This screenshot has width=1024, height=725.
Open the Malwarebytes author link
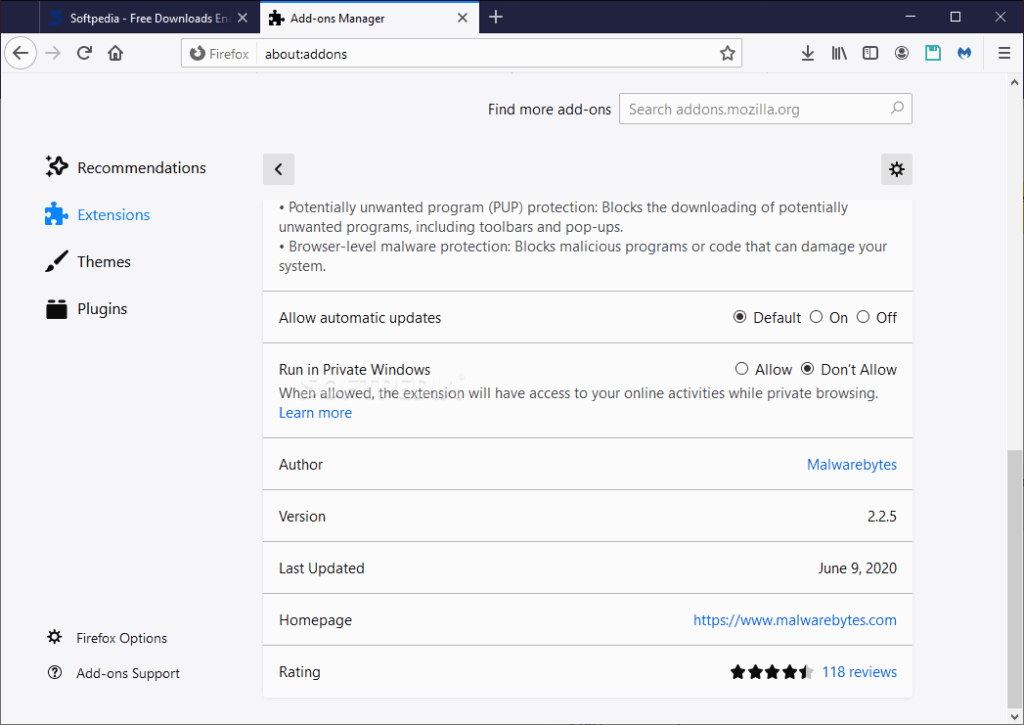pyautogui.click(x=852, y=464)
